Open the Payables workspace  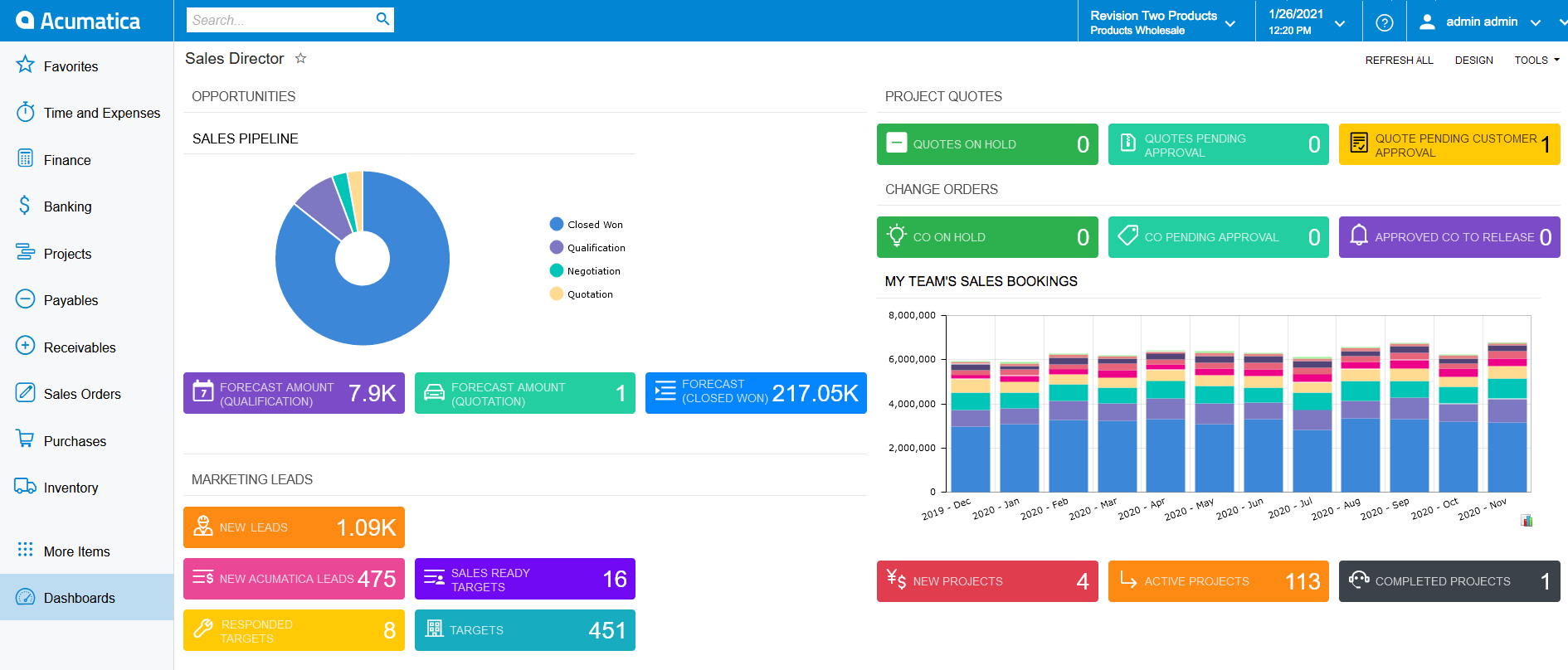(x=87, y=300)
